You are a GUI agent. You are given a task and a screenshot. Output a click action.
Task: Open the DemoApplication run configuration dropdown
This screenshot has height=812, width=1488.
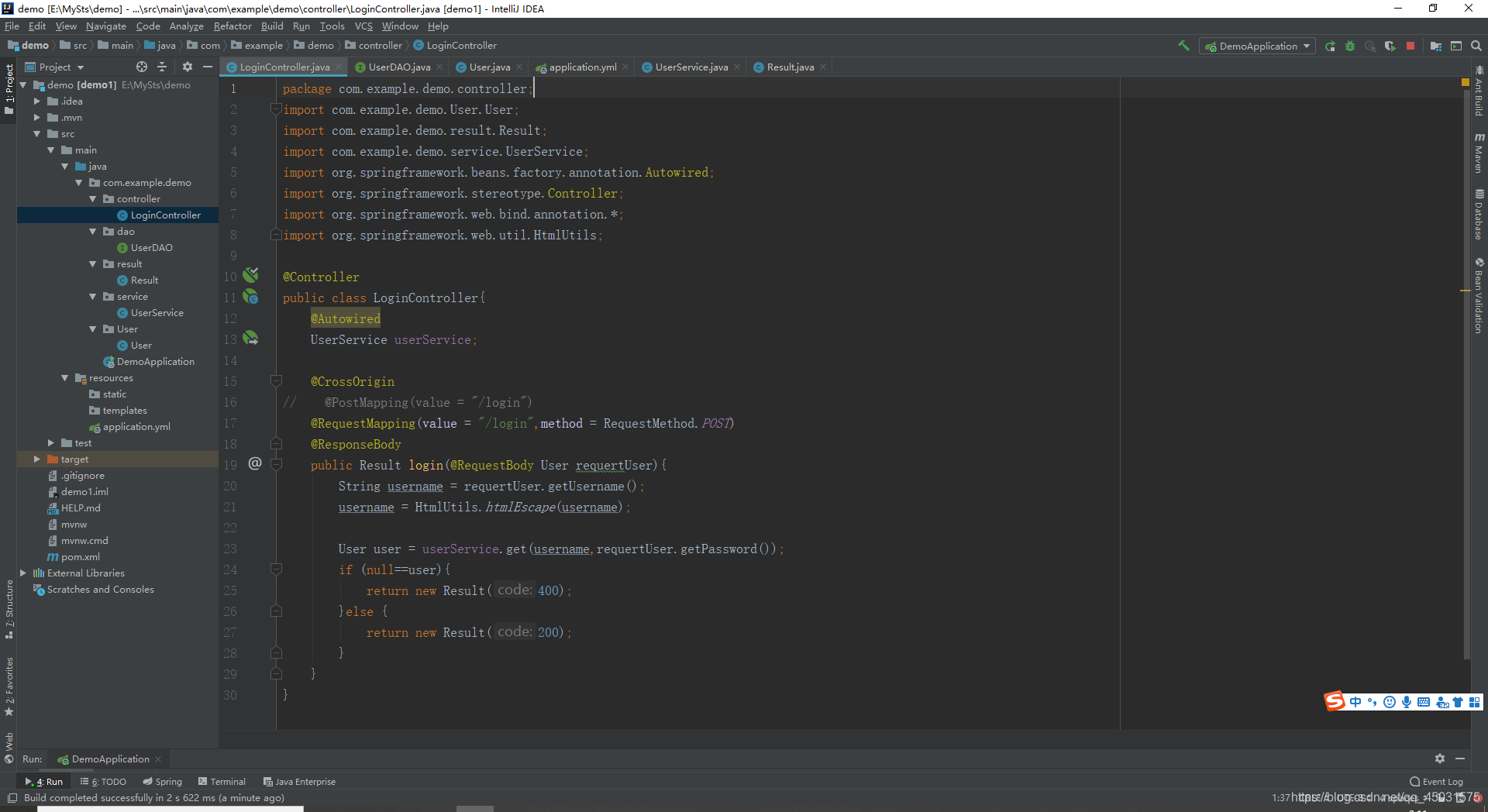[1257, 46]
